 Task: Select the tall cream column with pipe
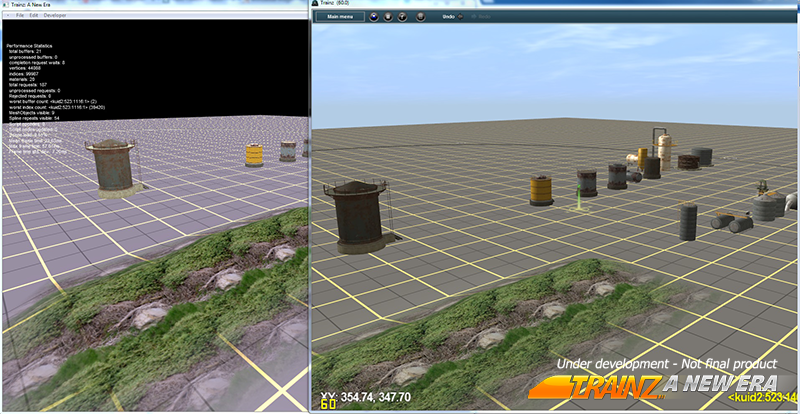[x=663, y=150]
